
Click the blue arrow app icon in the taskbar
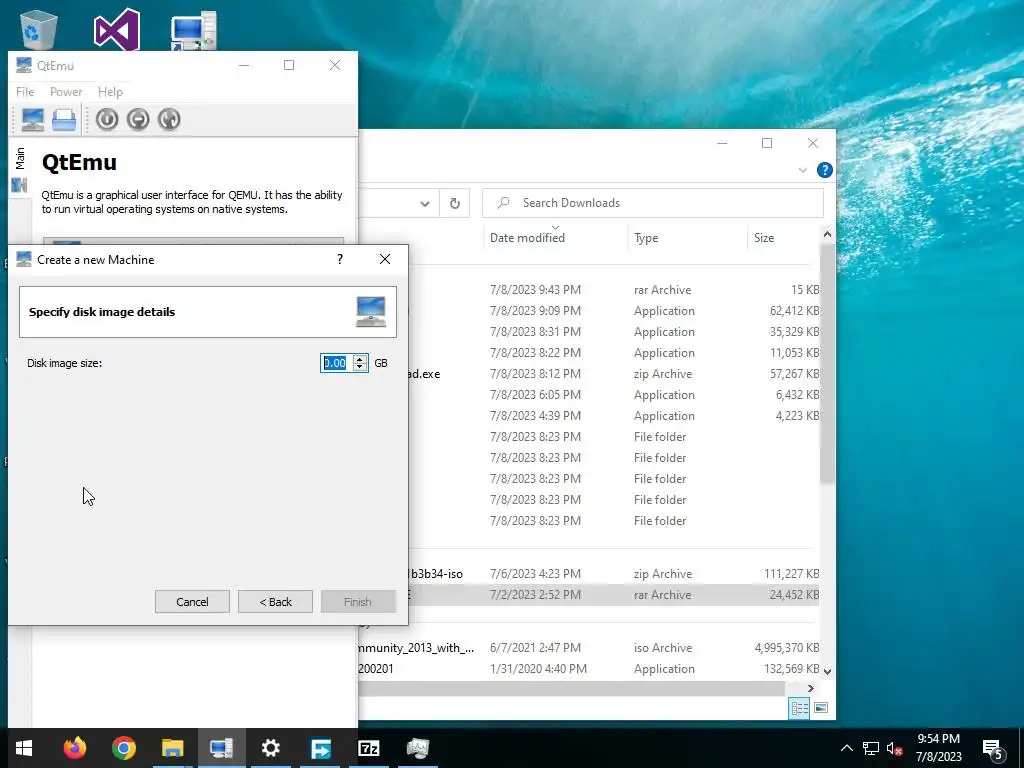click(x=320, y=748)
